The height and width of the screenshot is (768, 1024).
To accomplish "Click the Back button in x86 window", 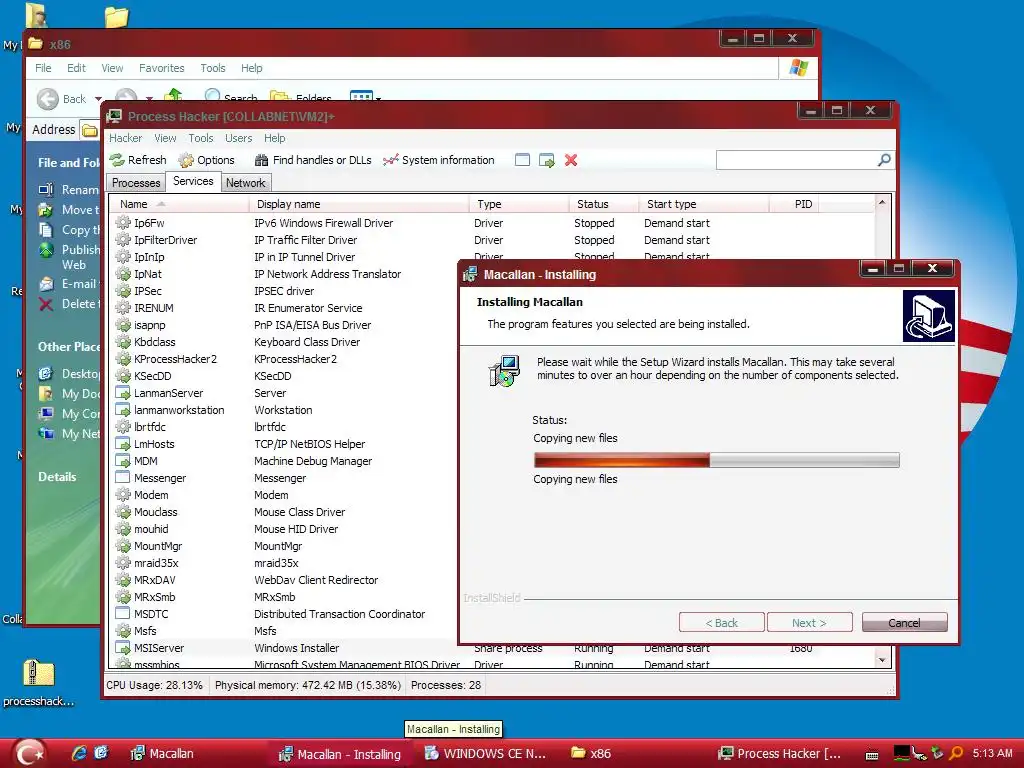I will click(62, 99).
